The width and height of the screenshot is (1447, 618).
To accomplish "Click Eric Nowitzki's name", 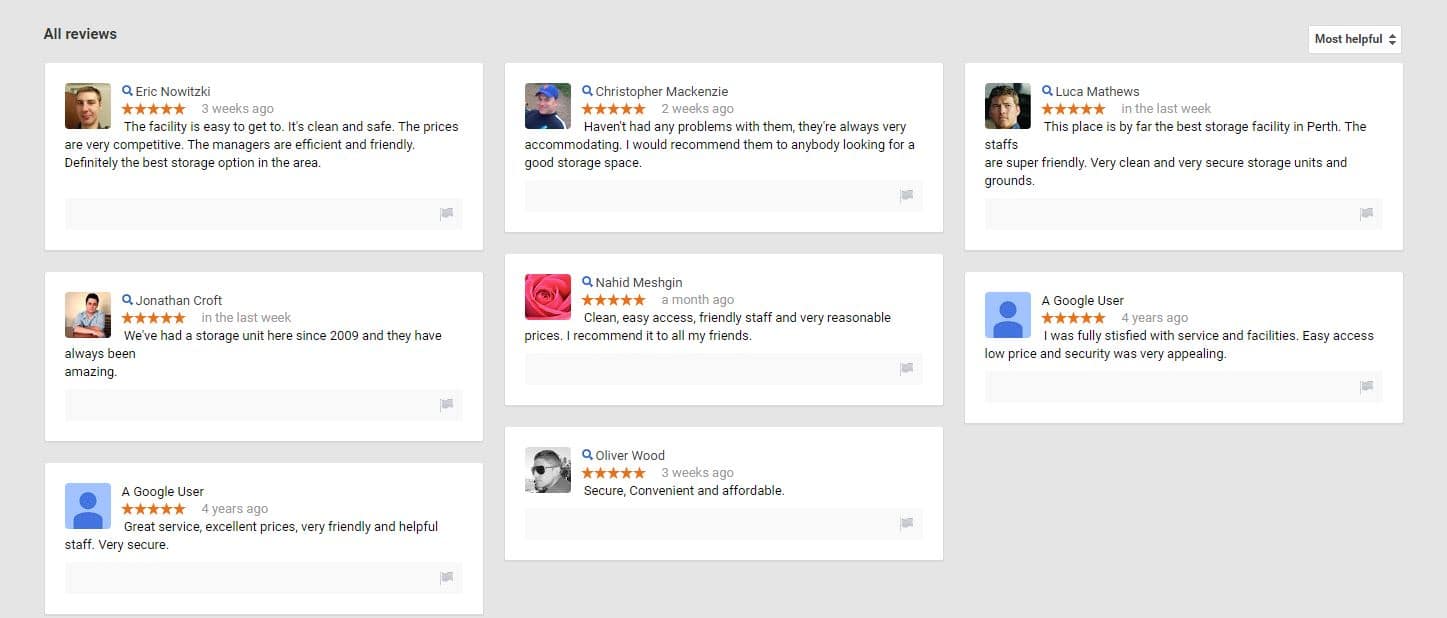I will pos(174,90).
